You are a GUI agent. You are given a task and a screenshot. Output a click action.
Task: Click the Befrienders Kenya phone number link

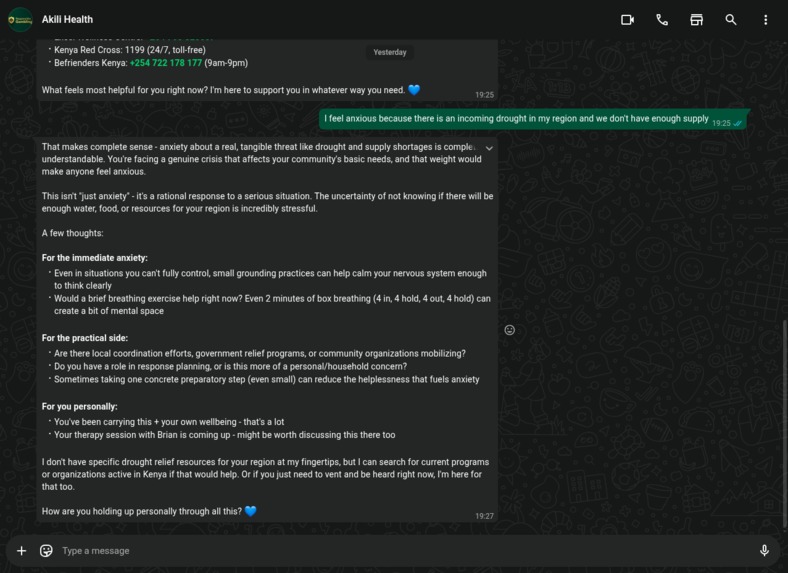click(x=166, y=63)
